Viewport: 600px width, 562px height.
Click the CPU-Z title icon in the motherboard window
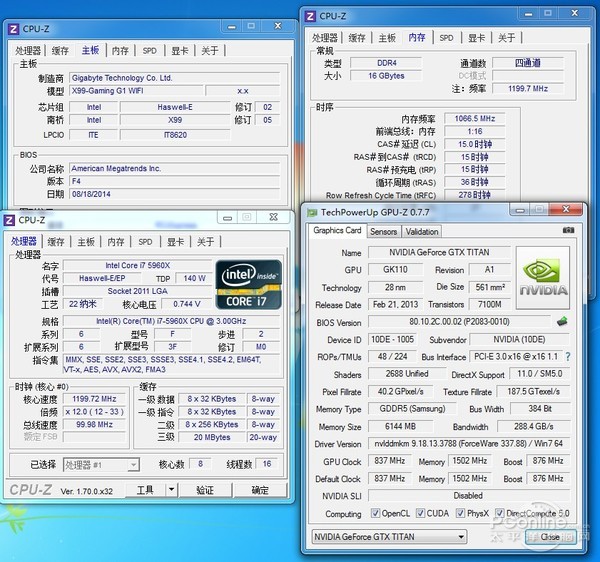(13, 29)
